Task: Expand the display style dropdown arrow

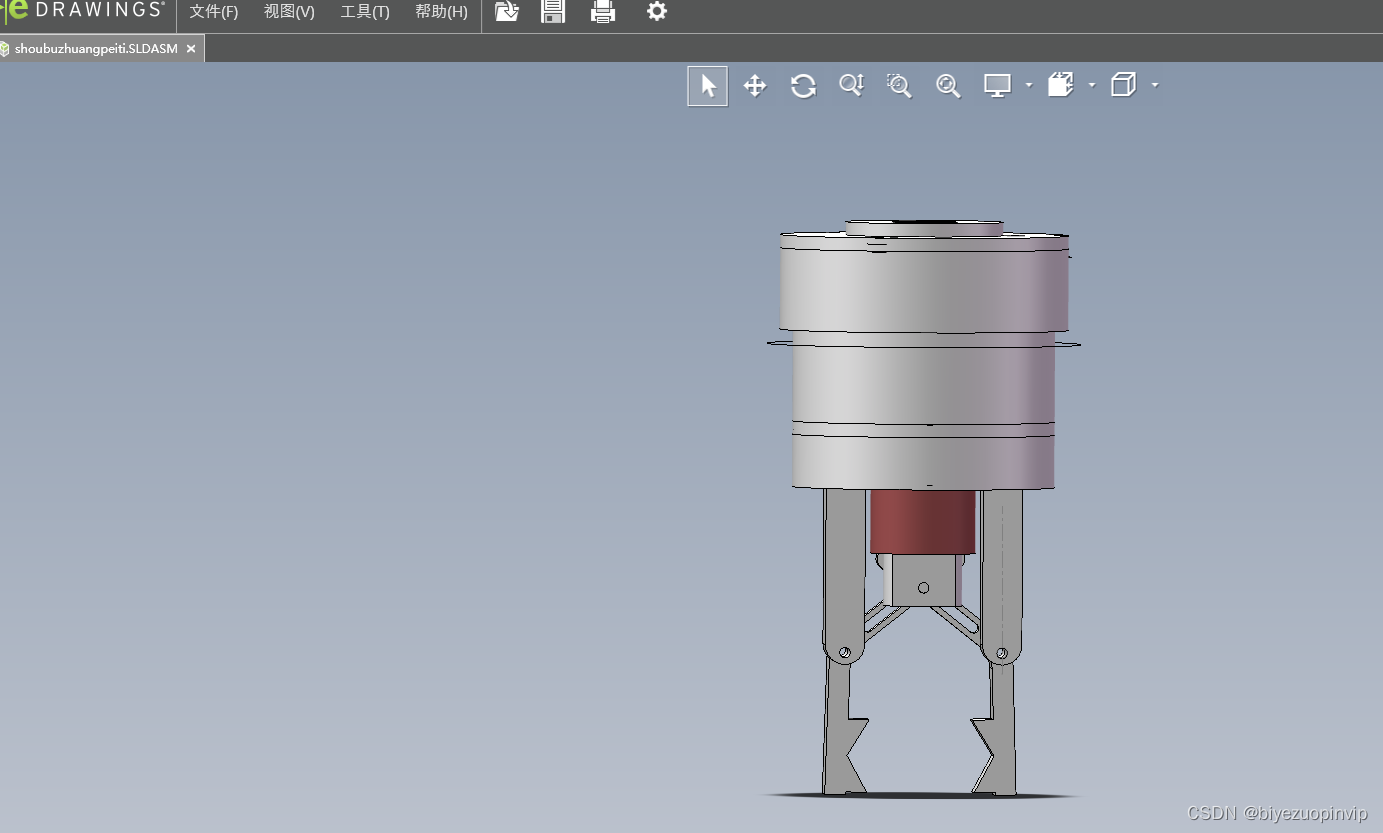Action: coord(1155,86)
